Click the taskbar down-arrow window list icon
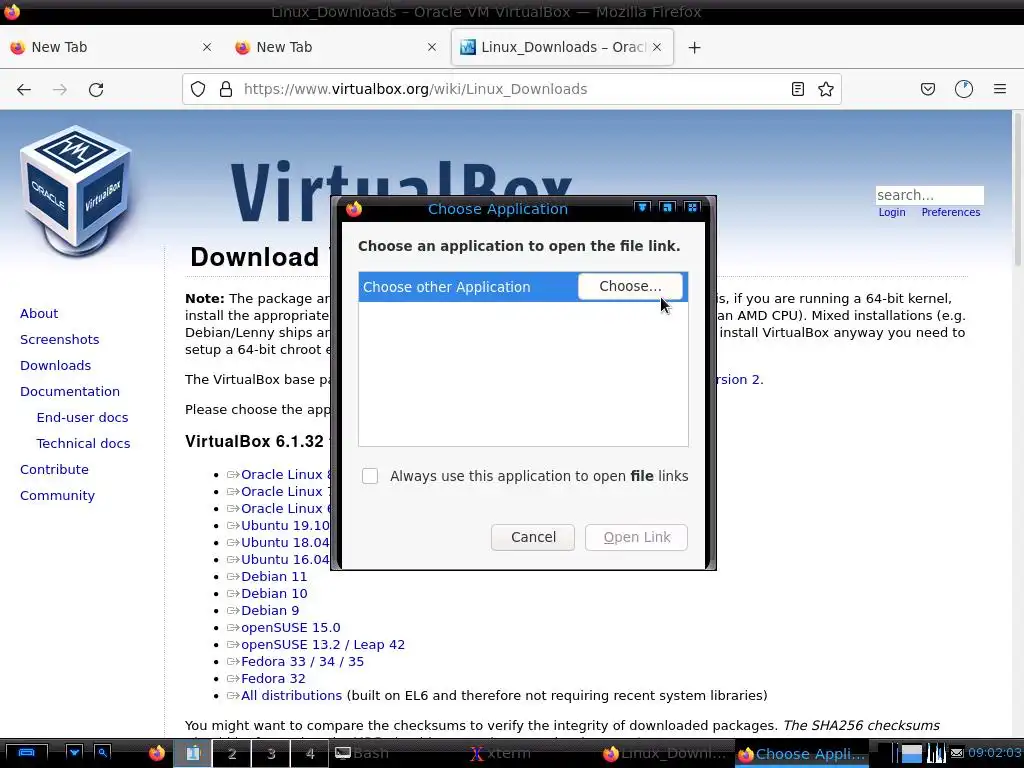Image resolution: width=1024 pixels, height=768 pixels. click(74, 753)
